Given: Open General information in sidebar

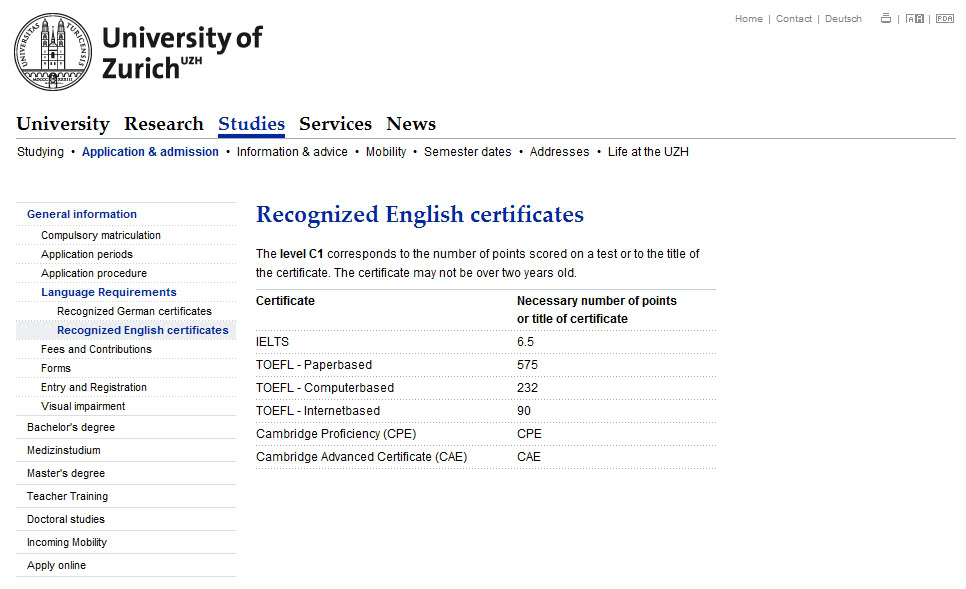Looking at the screenshot, I should 82,214.
